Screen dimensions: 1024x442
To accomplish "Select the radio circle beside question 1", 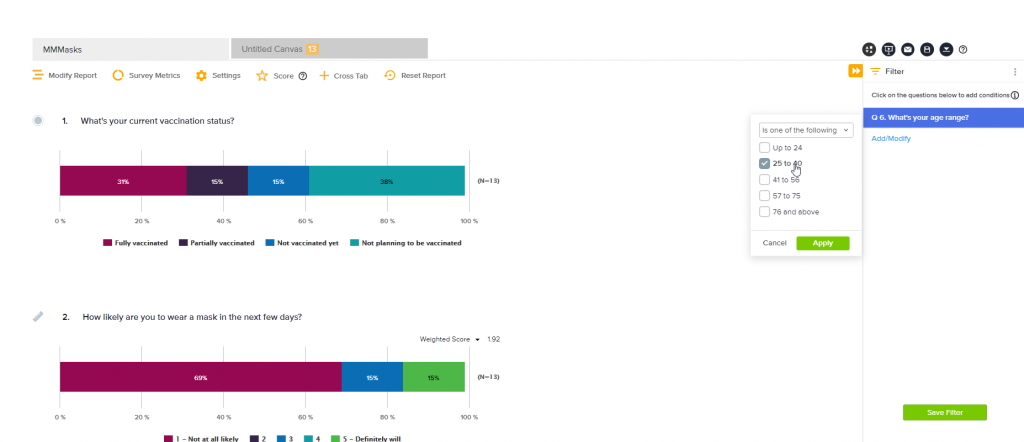I will (38, 121).
